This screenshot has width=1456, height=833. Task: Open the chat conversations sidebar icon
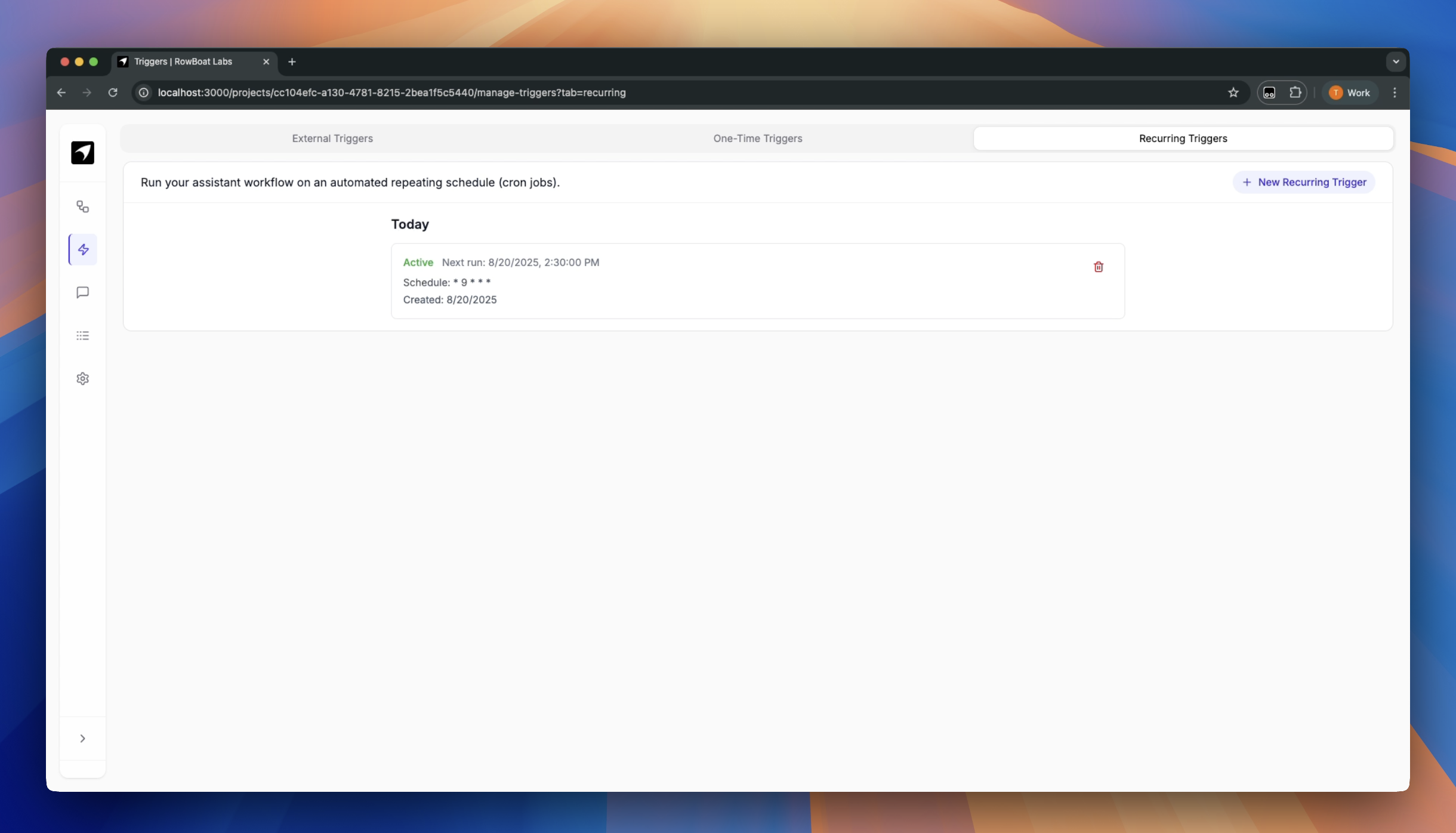coord(82,292)
